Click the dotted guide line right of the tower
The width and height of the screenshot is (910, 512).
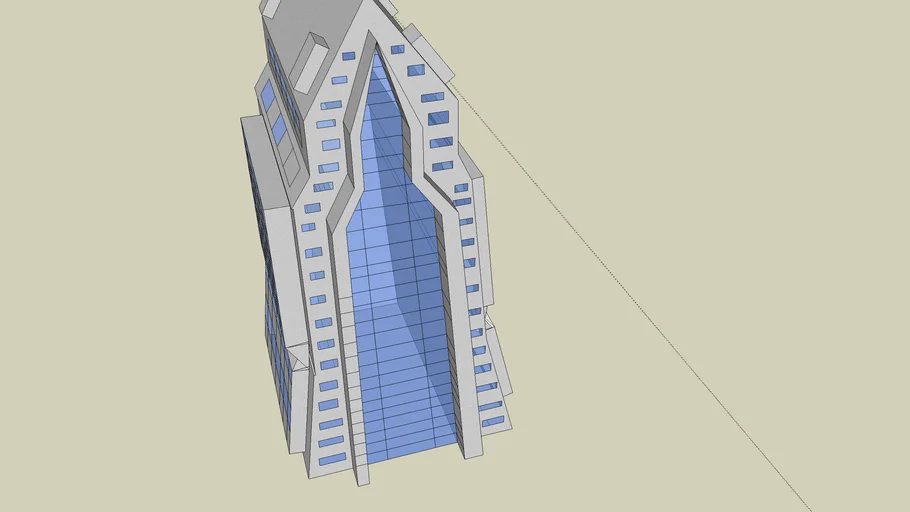(x=640, y=300)
